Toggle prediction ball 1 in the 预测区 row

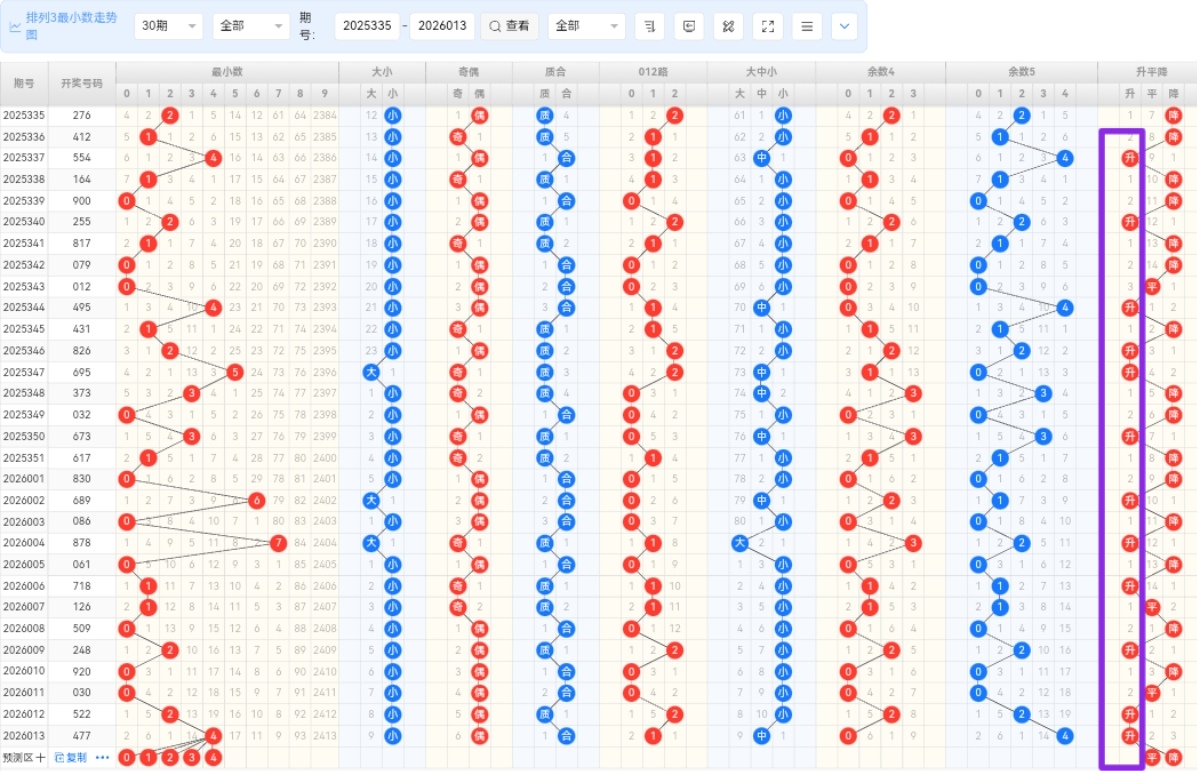(x=148, y=758)
